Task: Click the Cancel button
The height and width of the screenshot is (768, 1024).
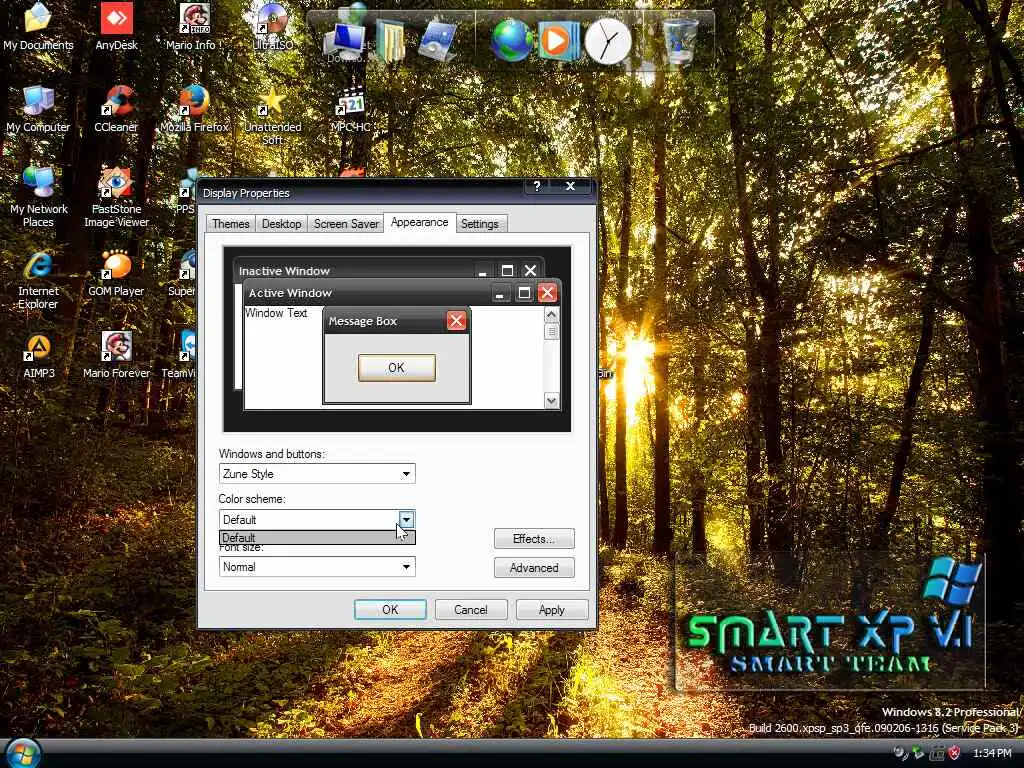Action: pos(471,609)
